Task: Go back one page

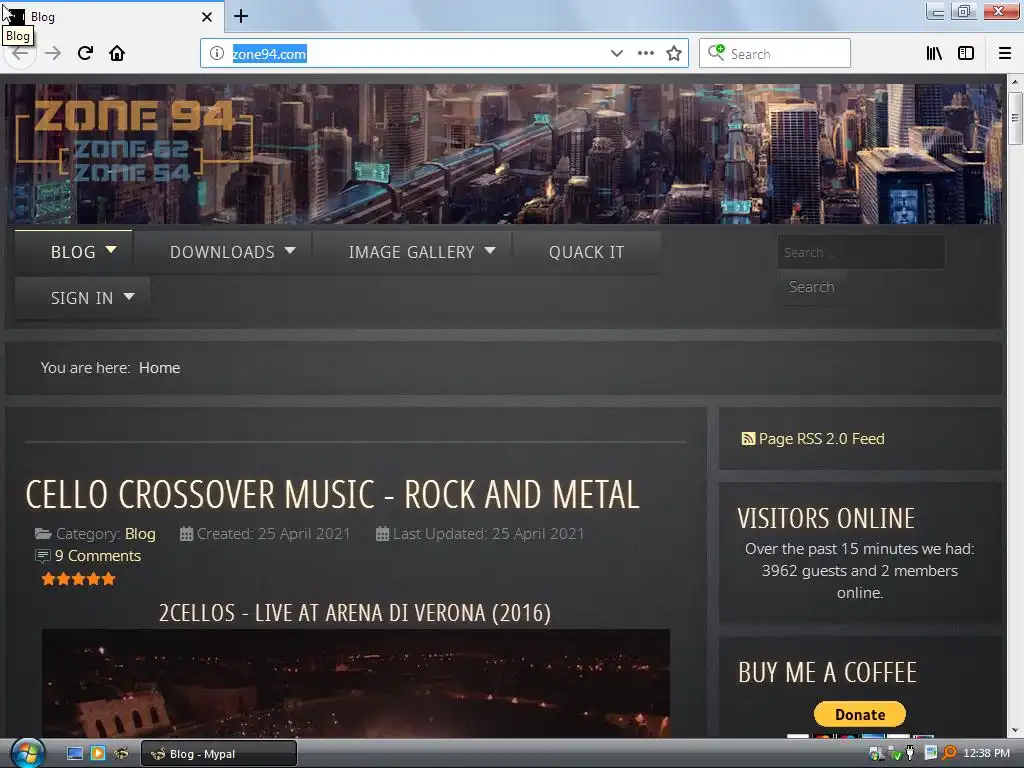Action: (20, 53)
